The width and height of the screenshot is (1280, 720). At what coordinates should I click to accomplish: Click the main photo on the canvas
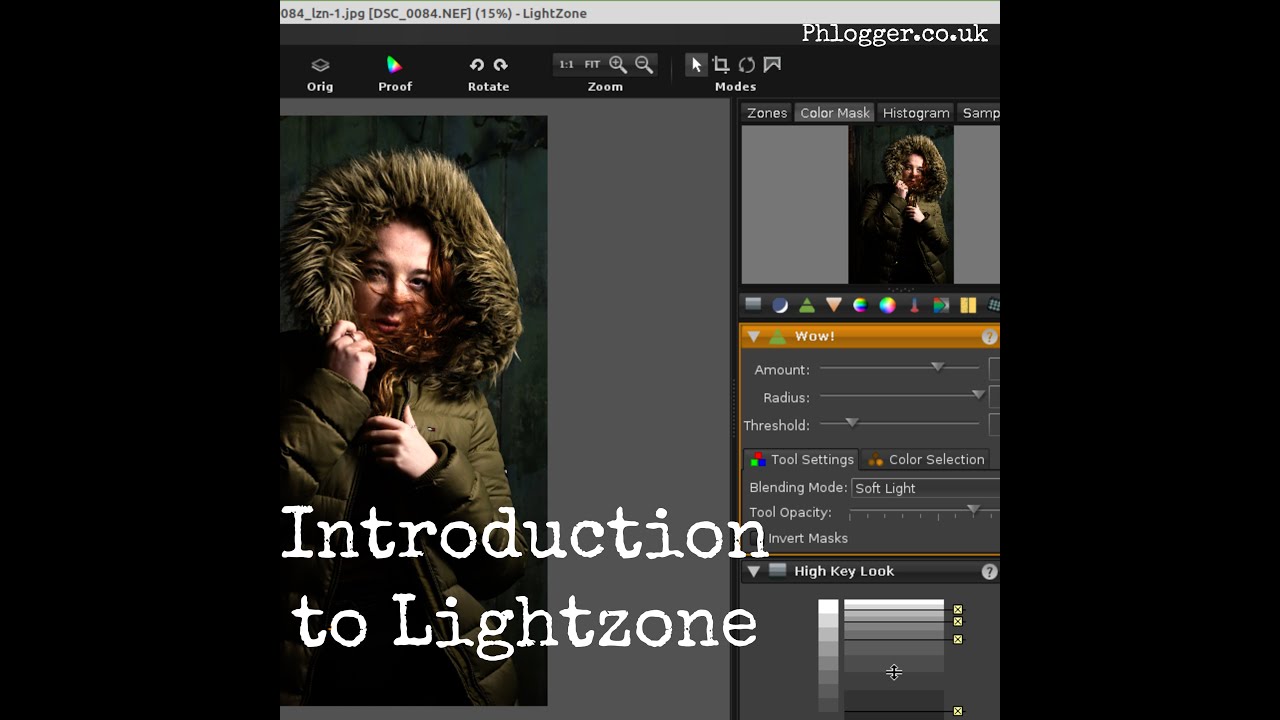[414, 411]
